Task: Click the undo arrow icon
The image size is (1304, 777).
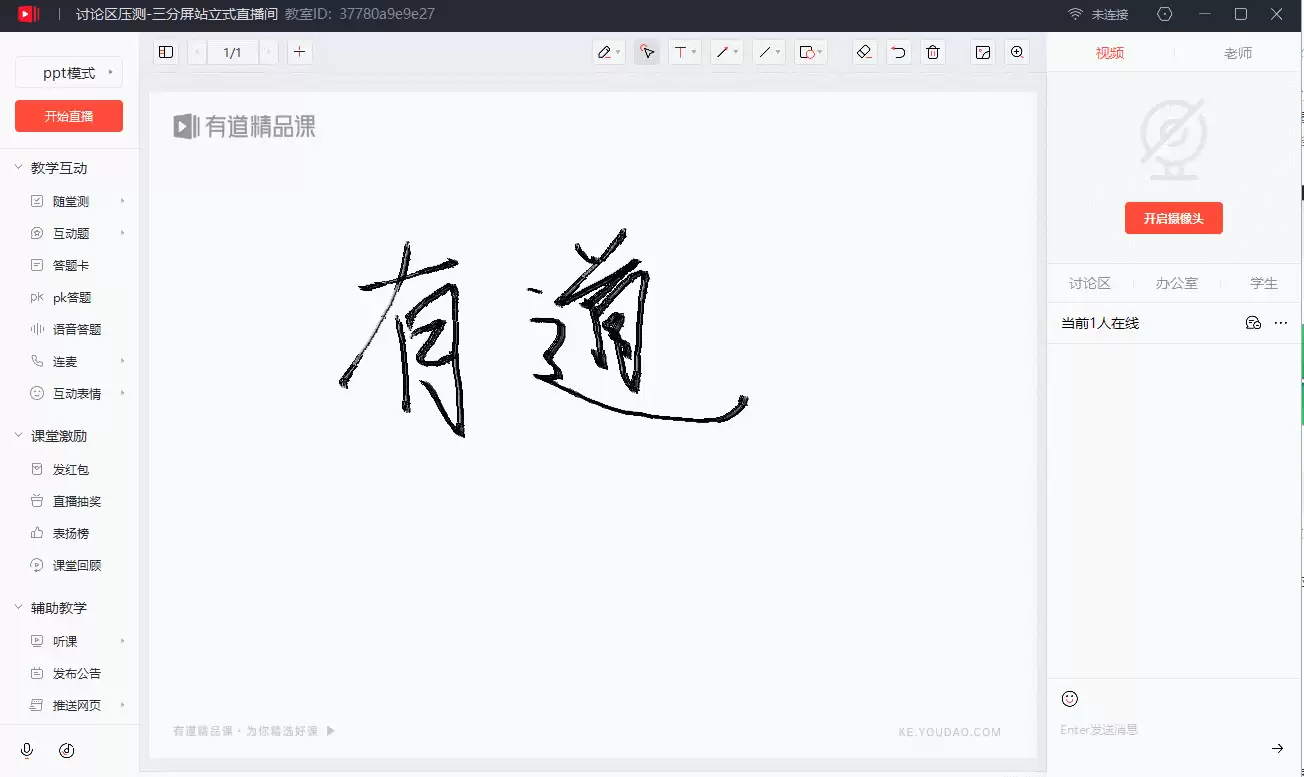Action: coord(899,53)
